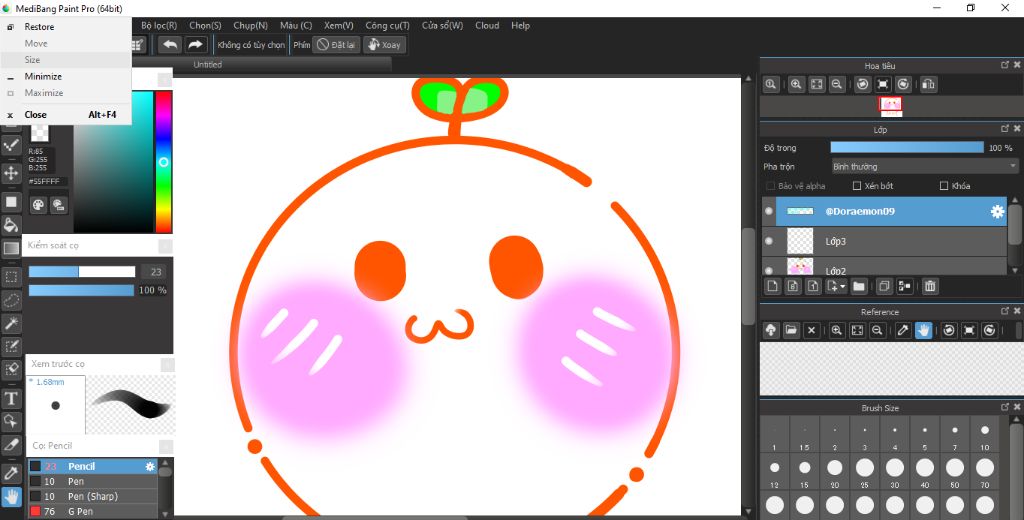Open the Pha trộn blend mode dropdown
Image resolution: width=1024 pixels, height=520 pixels.
pyautogui.click(x=925, y=167)
